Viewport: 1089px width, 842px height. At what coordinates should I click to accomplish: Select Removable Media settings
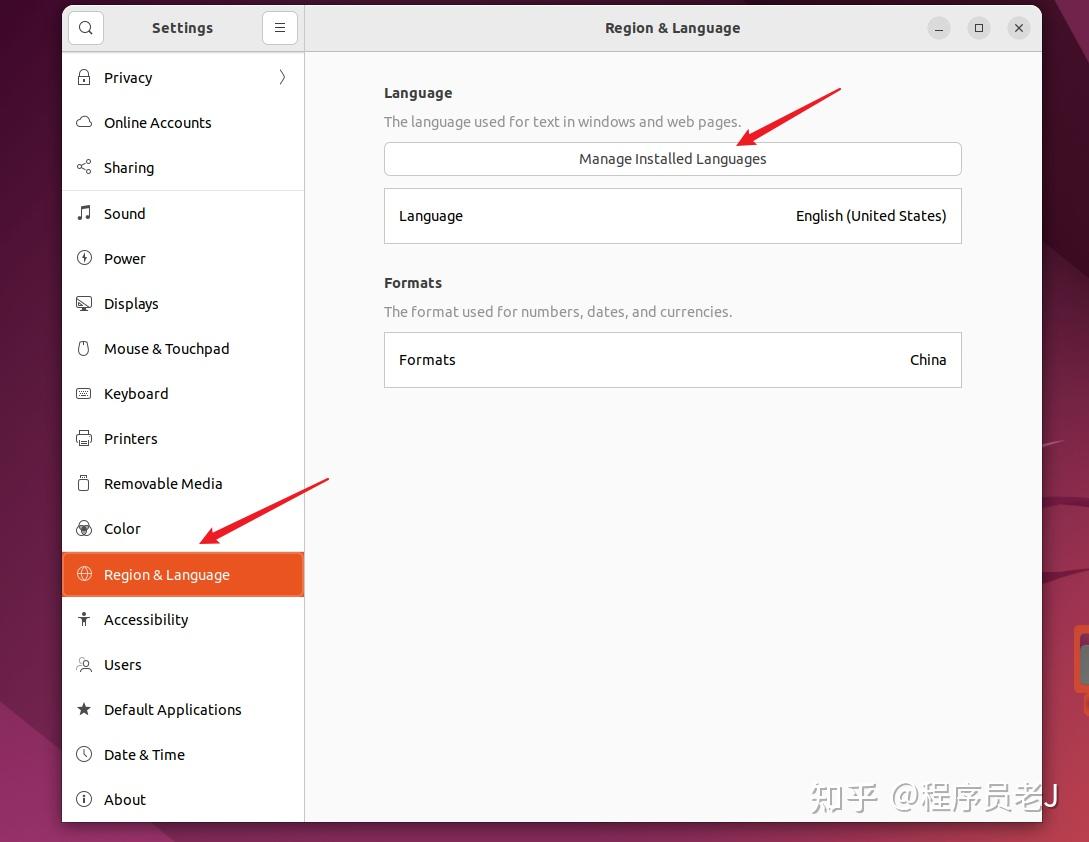163,483
